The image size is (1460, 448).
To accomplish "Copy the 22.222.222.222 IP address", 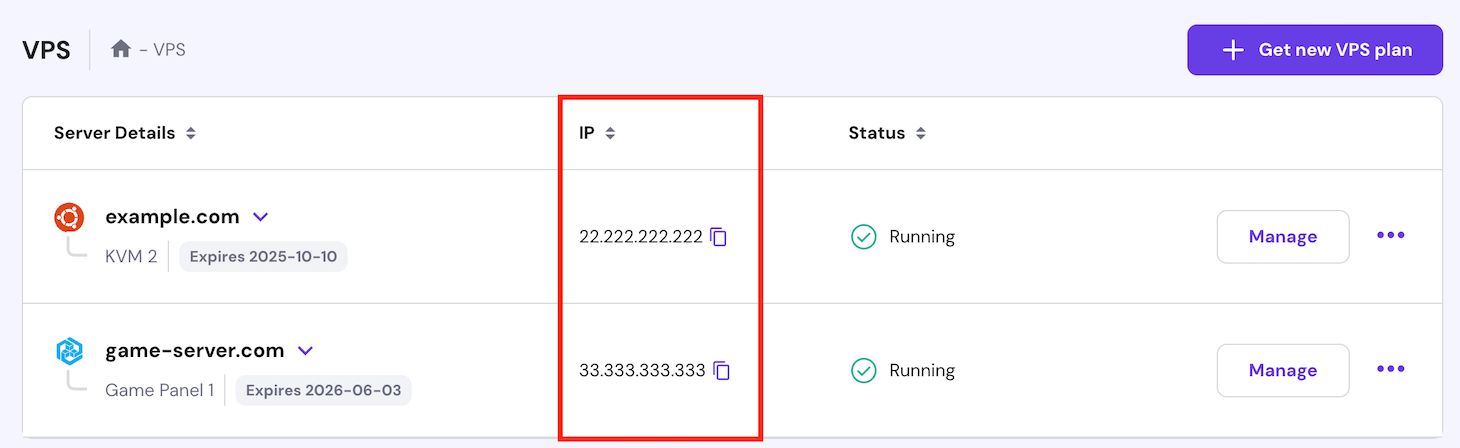I will [x=719, y=237].
